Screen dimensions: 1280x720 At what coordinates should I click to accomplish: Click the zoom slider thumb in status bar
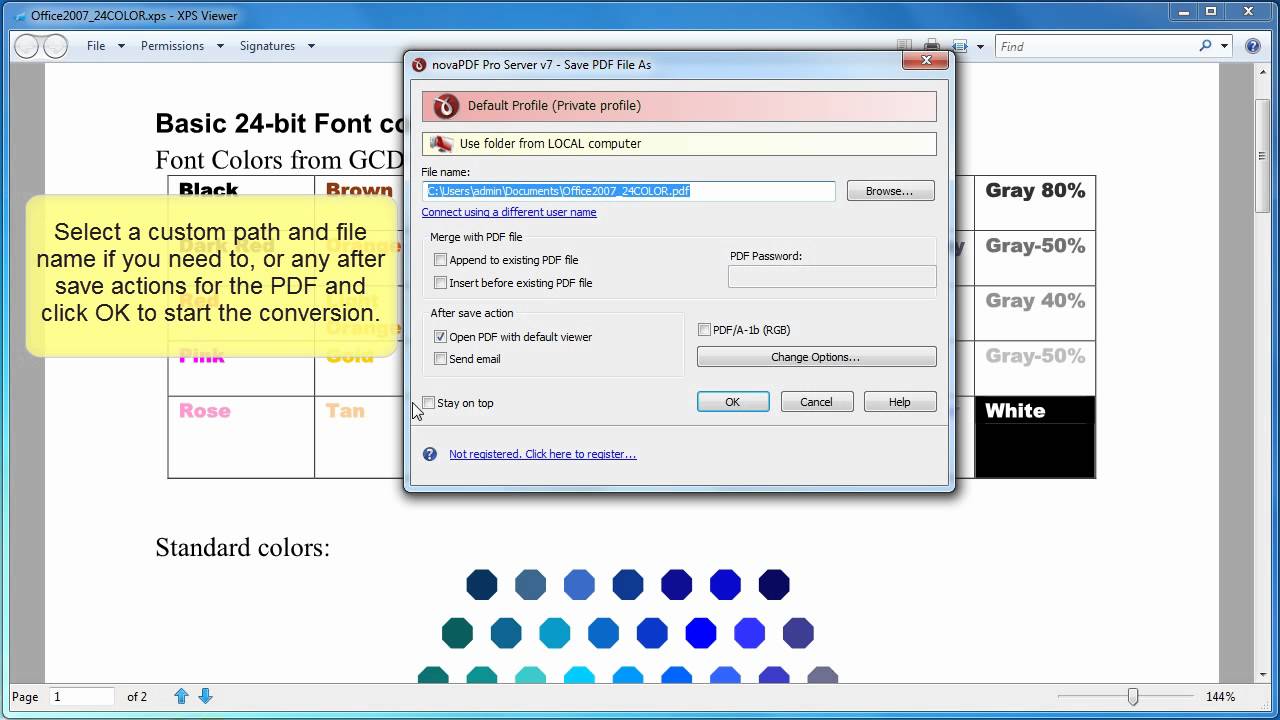(1133, 696)
